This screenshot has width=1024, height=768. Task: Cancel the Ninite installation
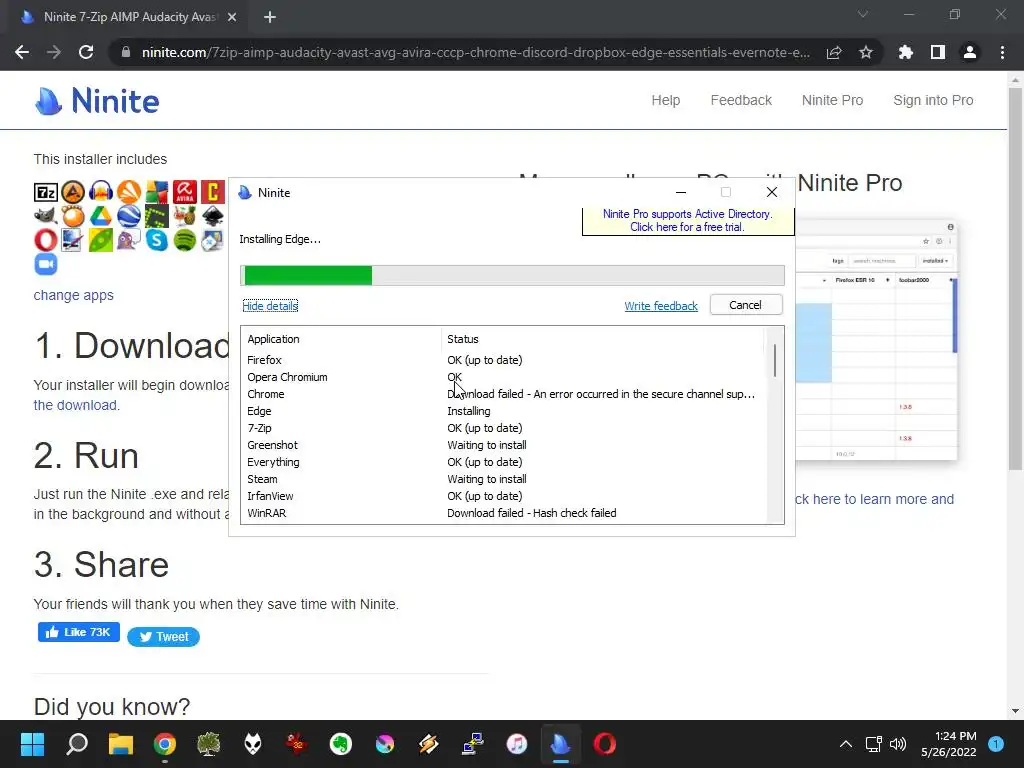pyautogui.click(x=746, y=305)
